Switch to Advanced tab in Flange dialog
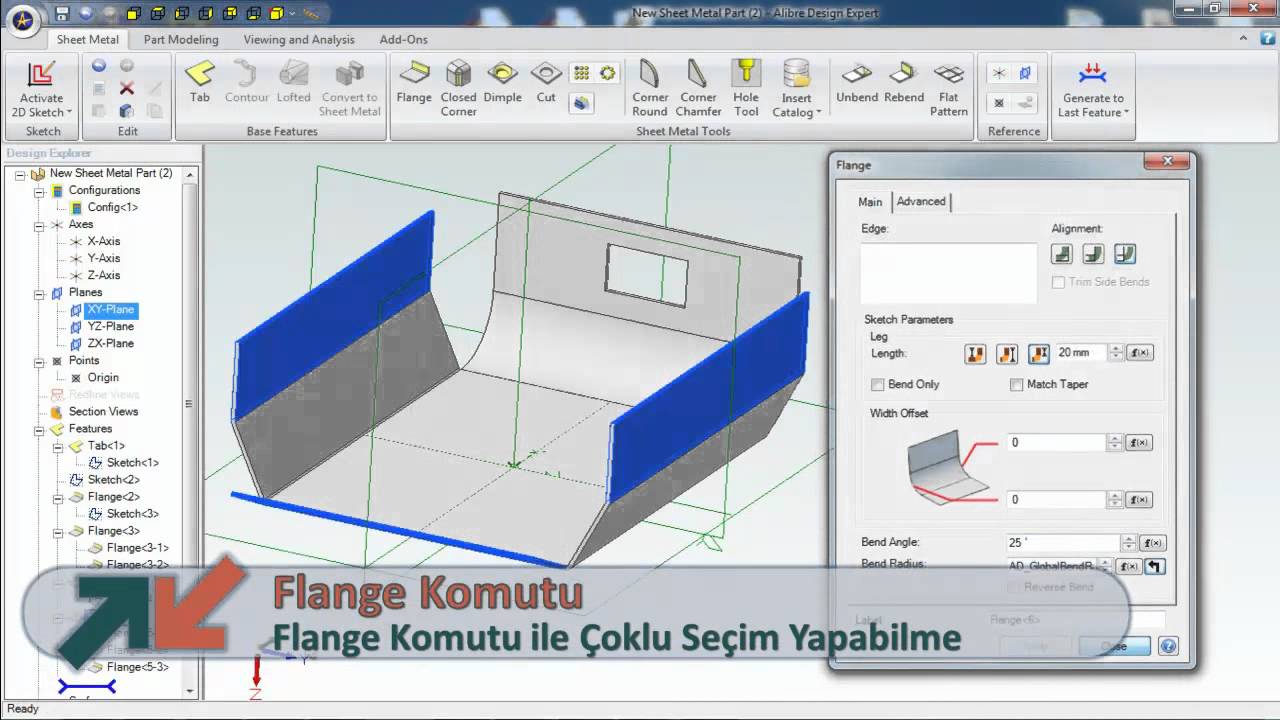1280x720 pixels. click(x=921, y=201)
